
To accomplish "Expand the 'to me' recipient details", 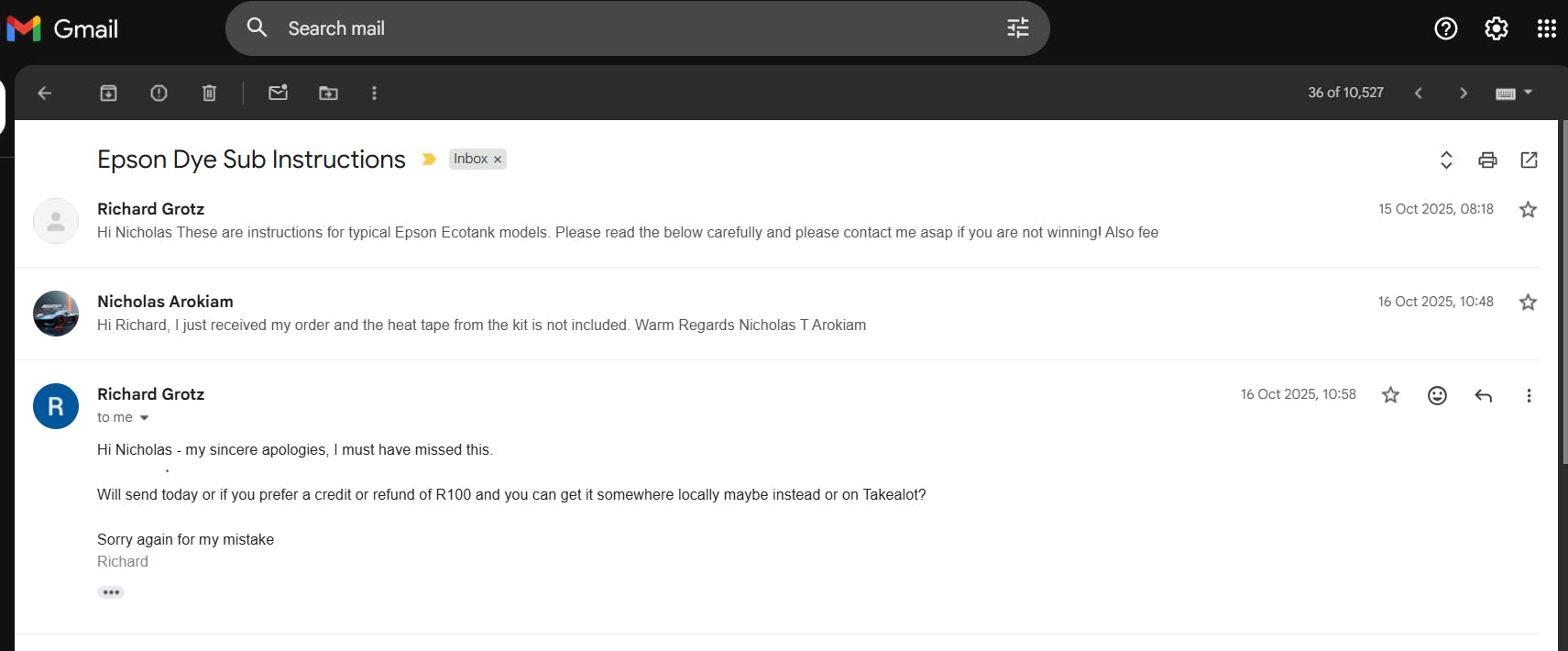I will coord(144,418).
